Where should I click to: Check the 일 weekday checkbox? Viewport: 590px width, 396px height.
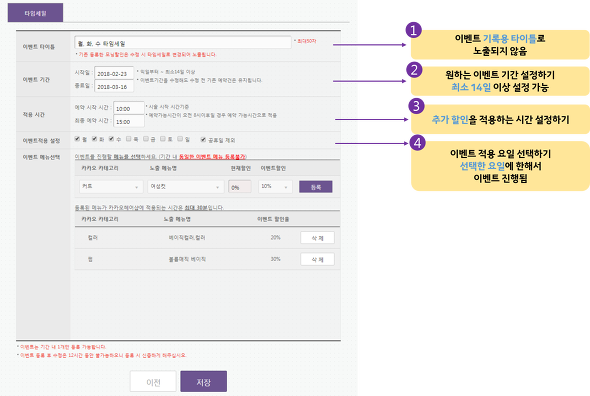click(x=180, y=139)
